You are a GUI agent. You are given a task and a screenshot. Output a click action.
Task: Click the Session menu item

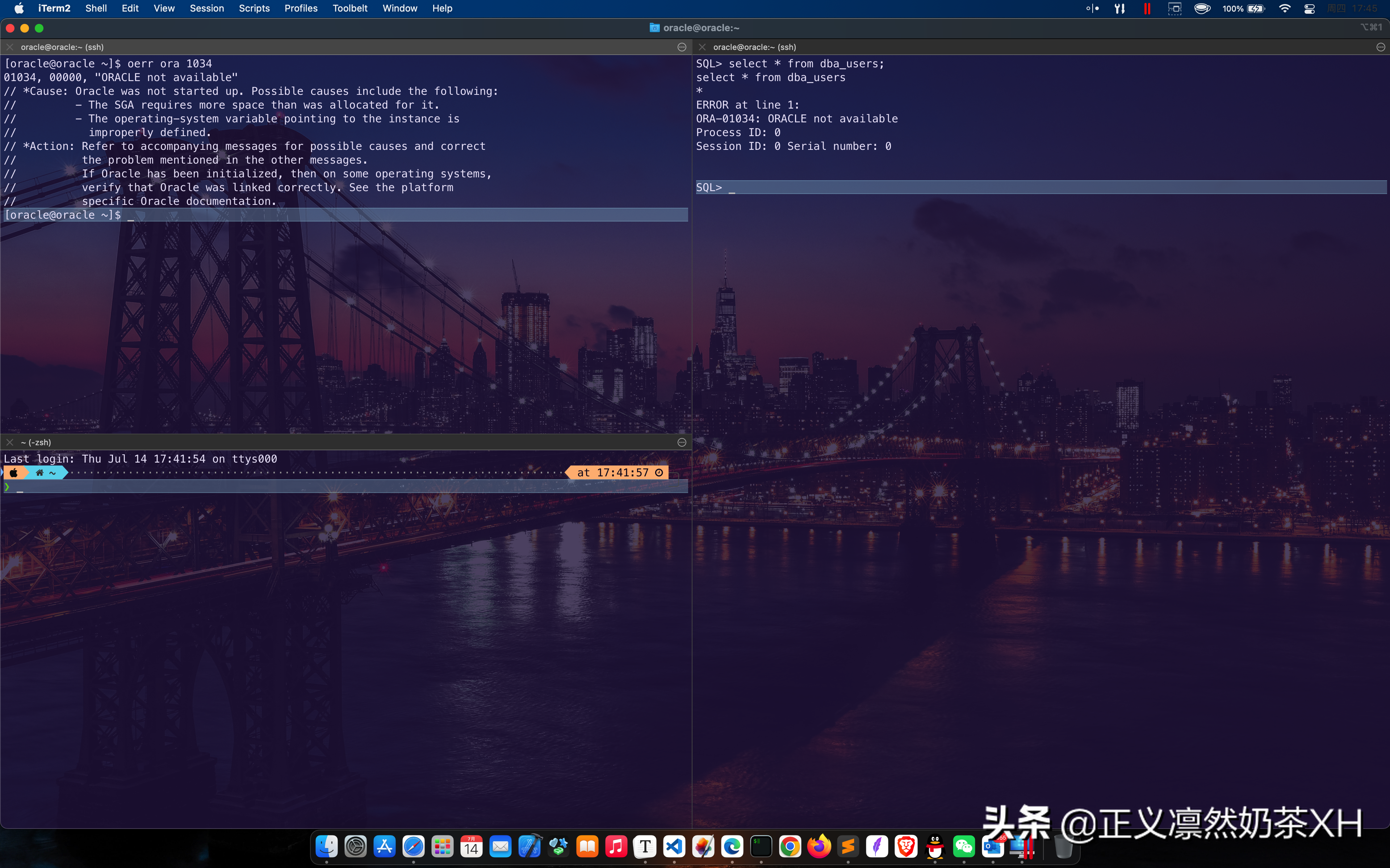coord(206,8)
